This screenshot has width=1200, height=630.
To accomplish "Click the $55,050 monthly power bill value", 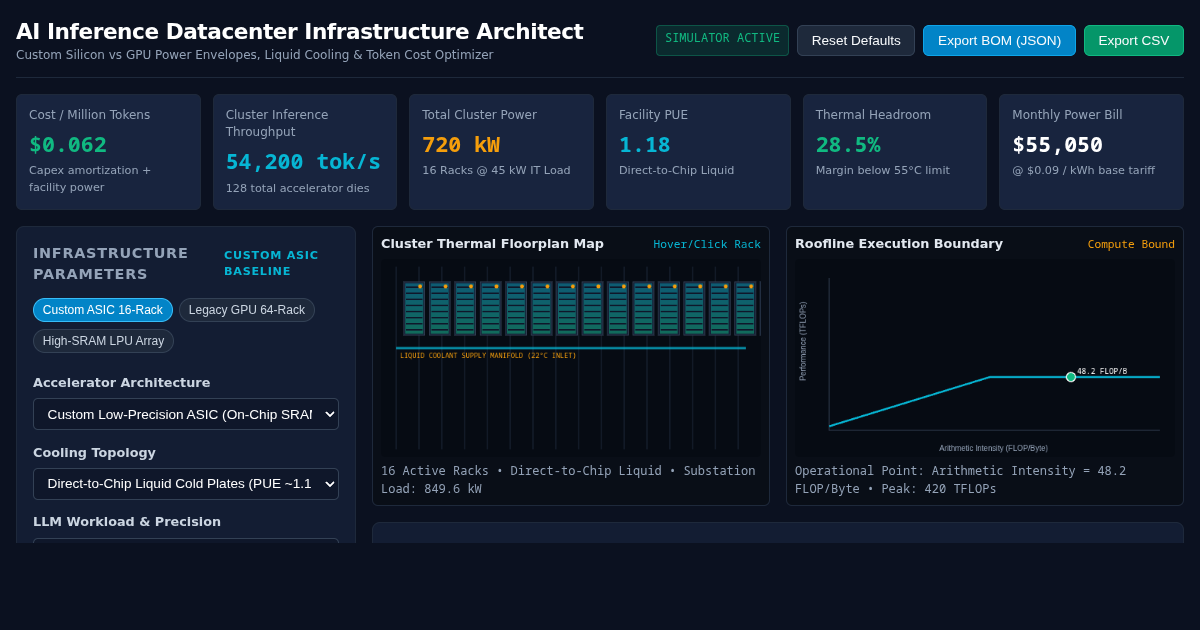I will [1058, 145].
